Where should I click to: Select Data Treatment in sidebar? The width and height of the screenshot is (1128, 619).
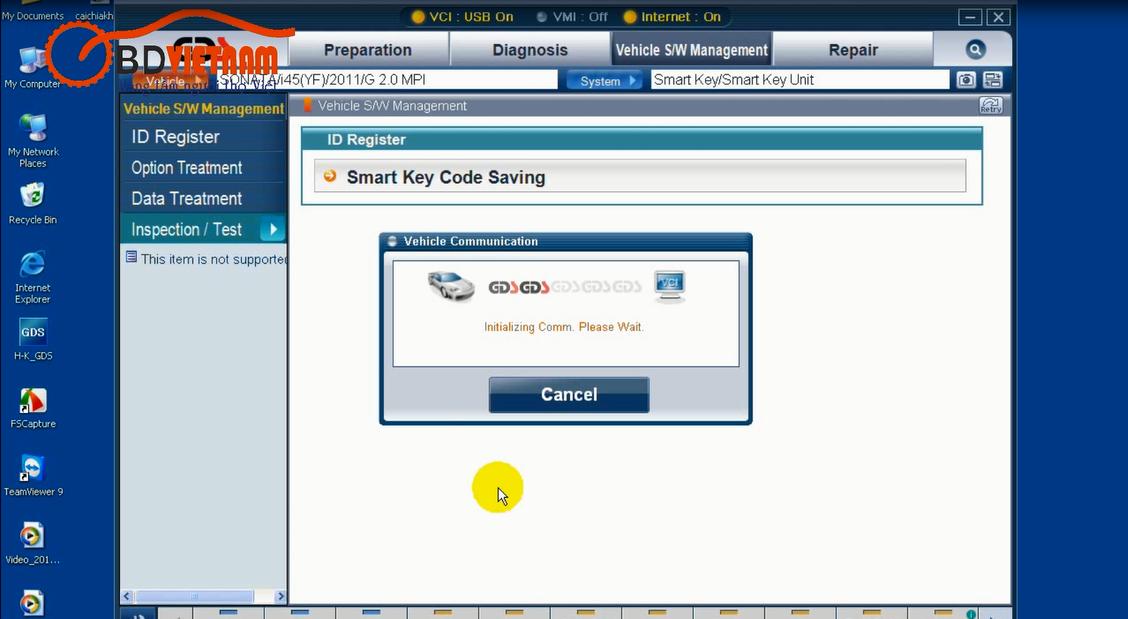coord(204,199)
